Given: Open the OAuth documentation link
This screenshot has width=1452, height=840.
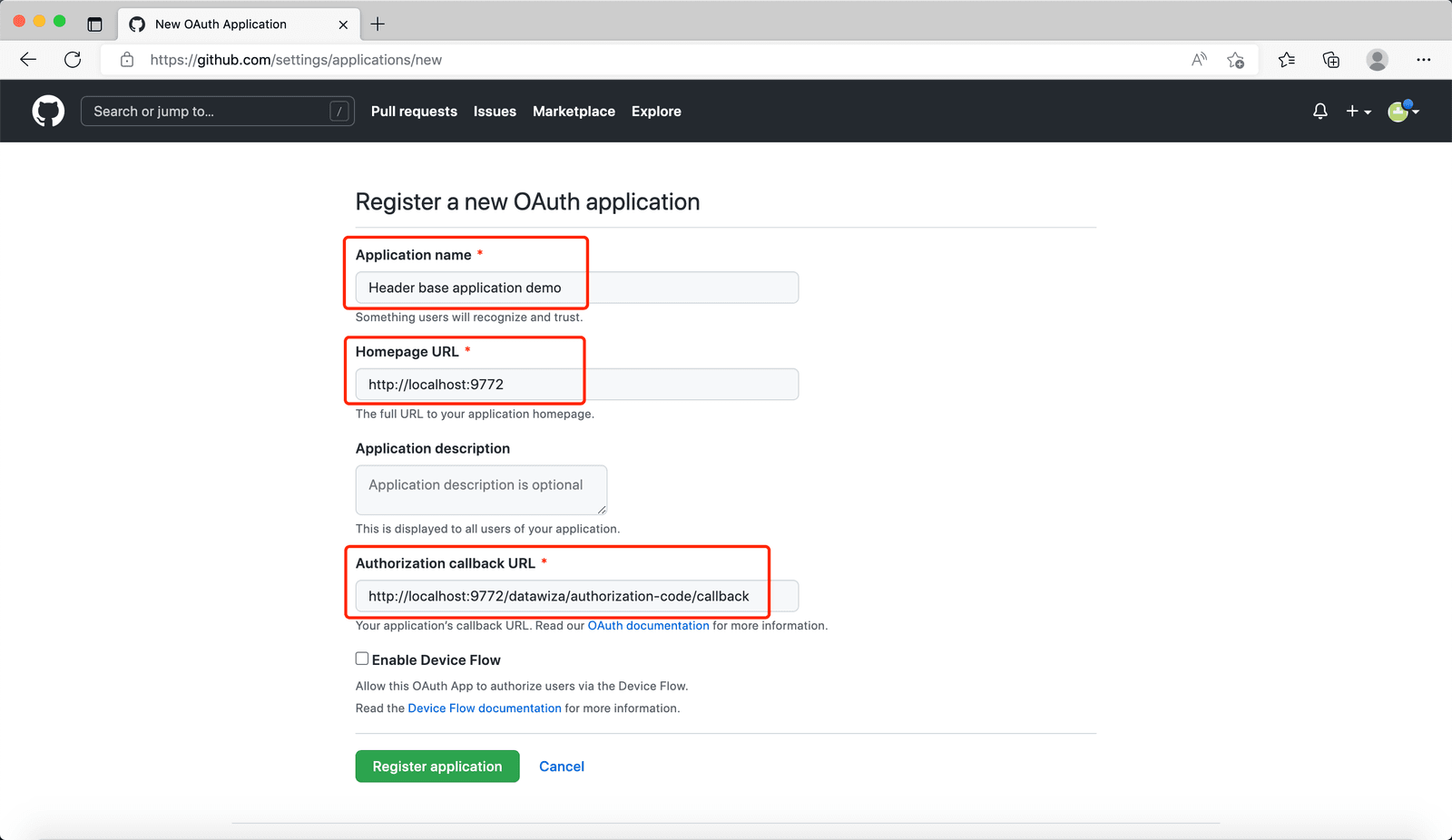Looking at the screenshot, I should click(648, 625).
